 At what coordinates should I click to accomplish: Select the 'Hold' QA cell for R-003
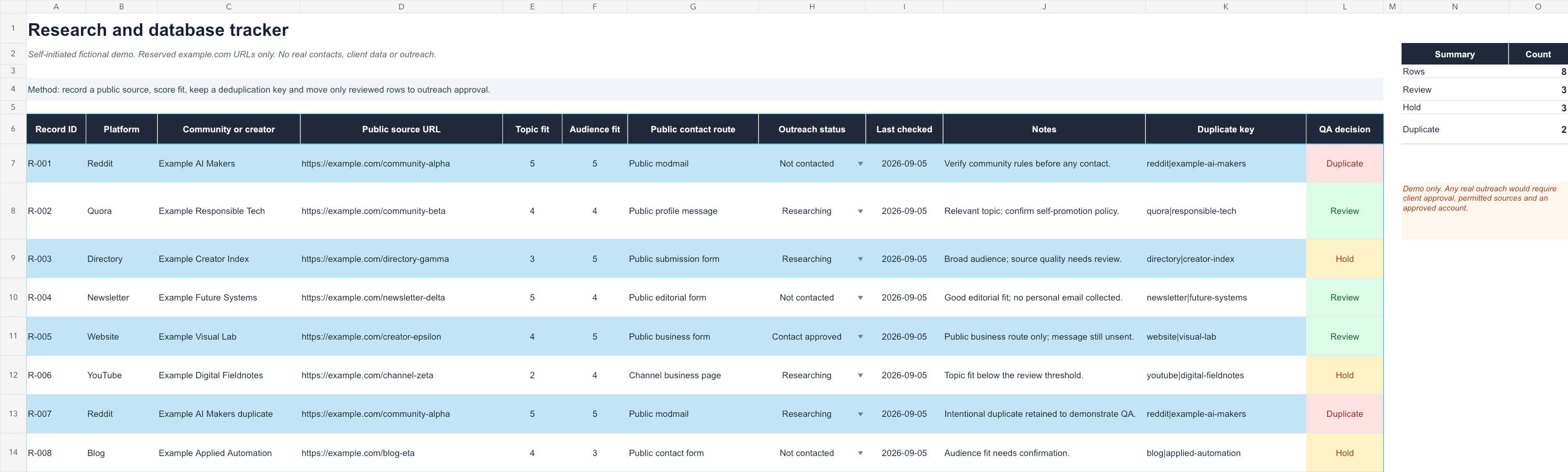pos(1345,259)
